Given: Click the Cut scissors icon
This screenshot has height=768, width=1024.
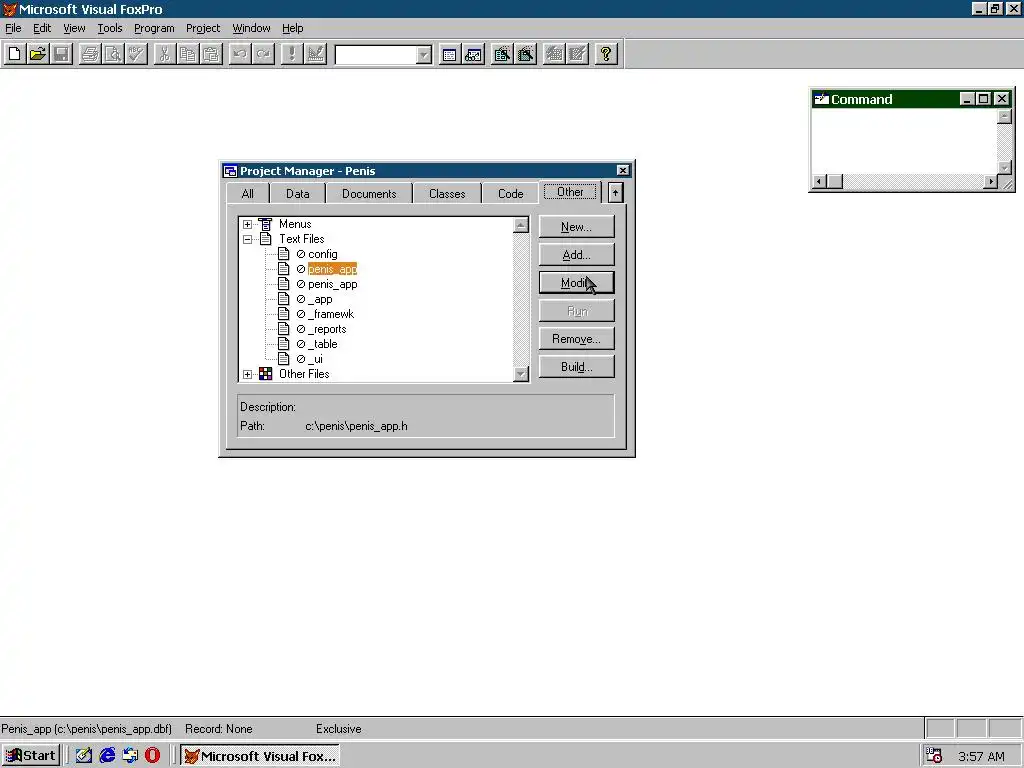Looking at the screenshot, I should (164, 54).
